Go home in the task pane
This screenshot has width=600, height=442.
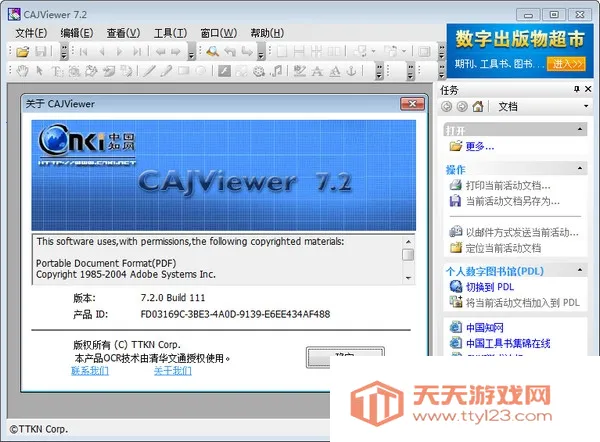[x=478, y=106]
